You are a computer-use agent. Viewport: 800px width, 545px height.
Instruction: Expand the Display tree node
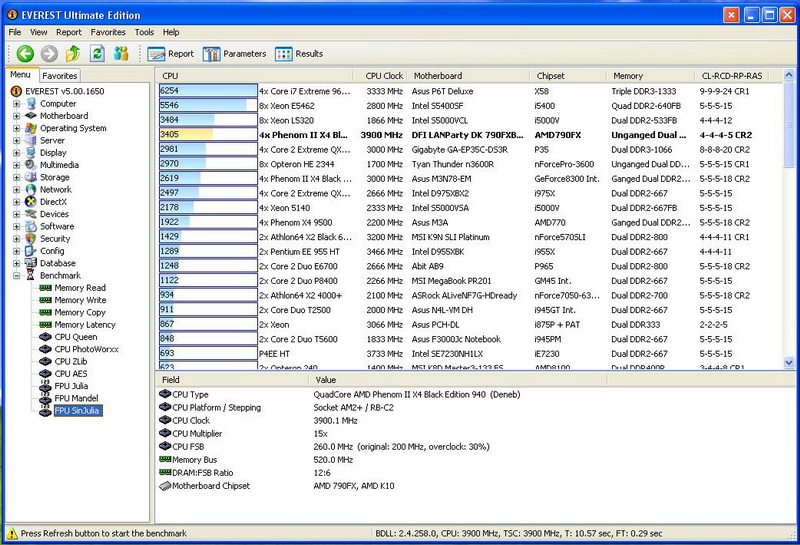pyautogui.click(x=17, y=153)
